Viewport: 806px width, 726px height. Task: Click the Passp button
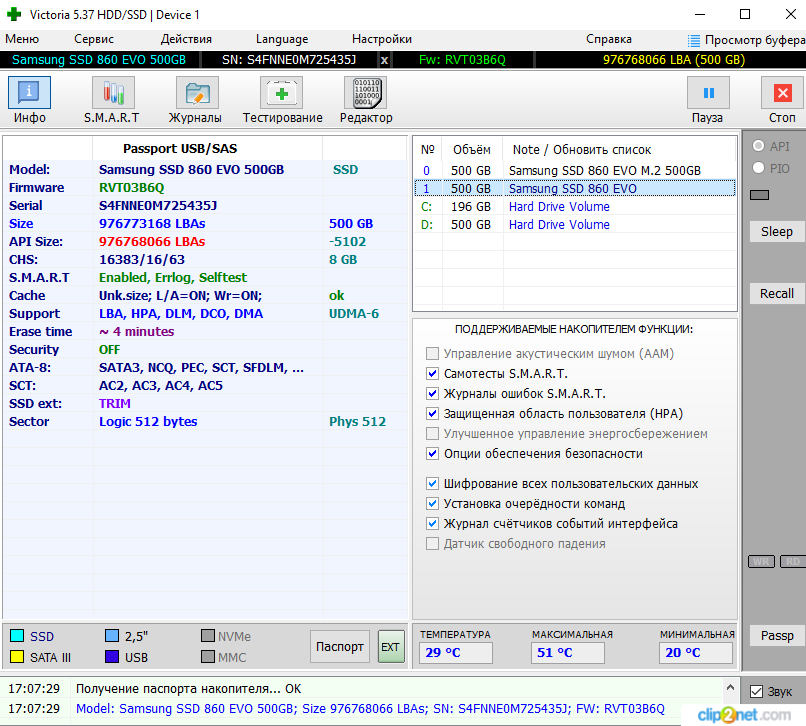(x=777, y=636)
